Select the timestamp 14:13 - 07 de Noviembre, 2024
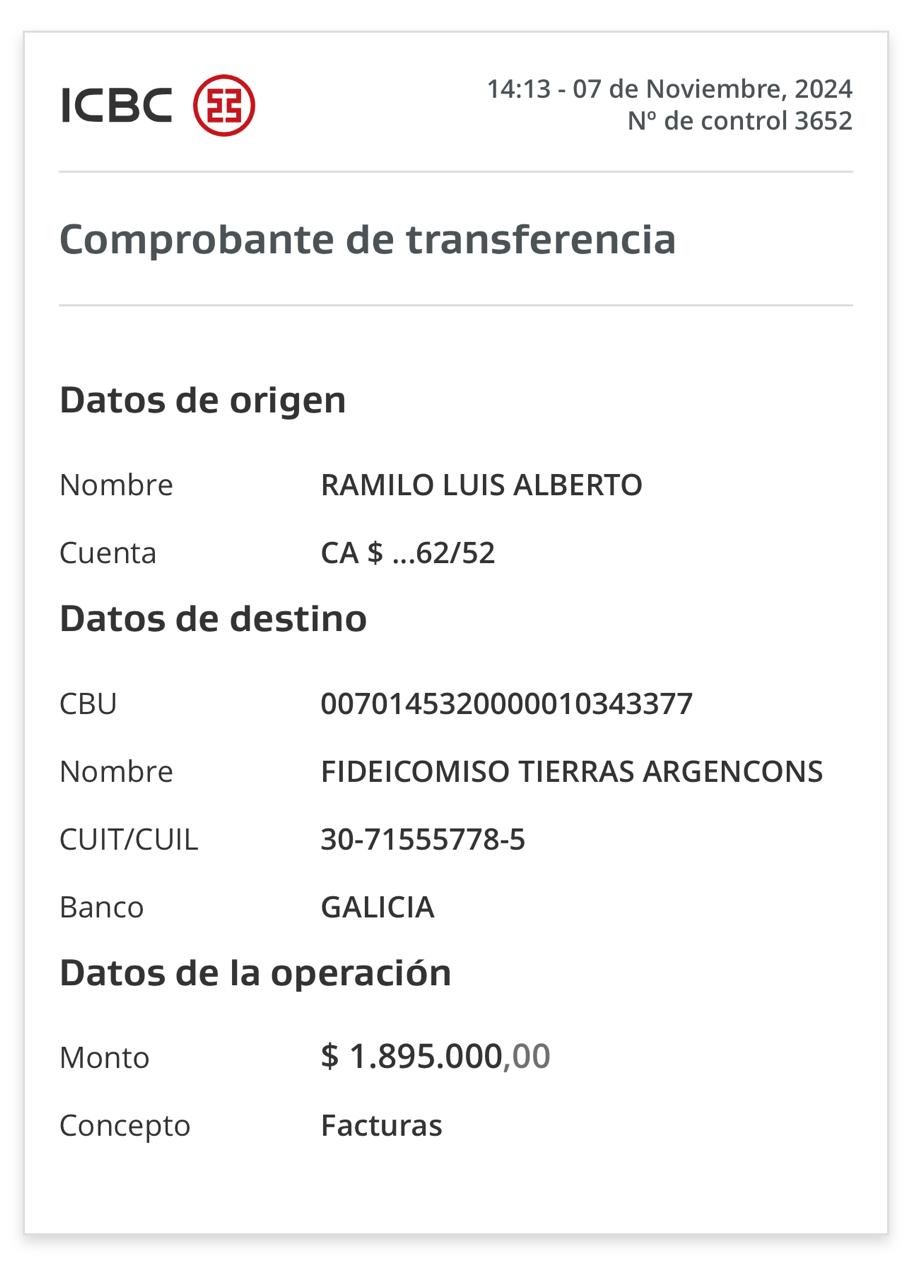 670,89
